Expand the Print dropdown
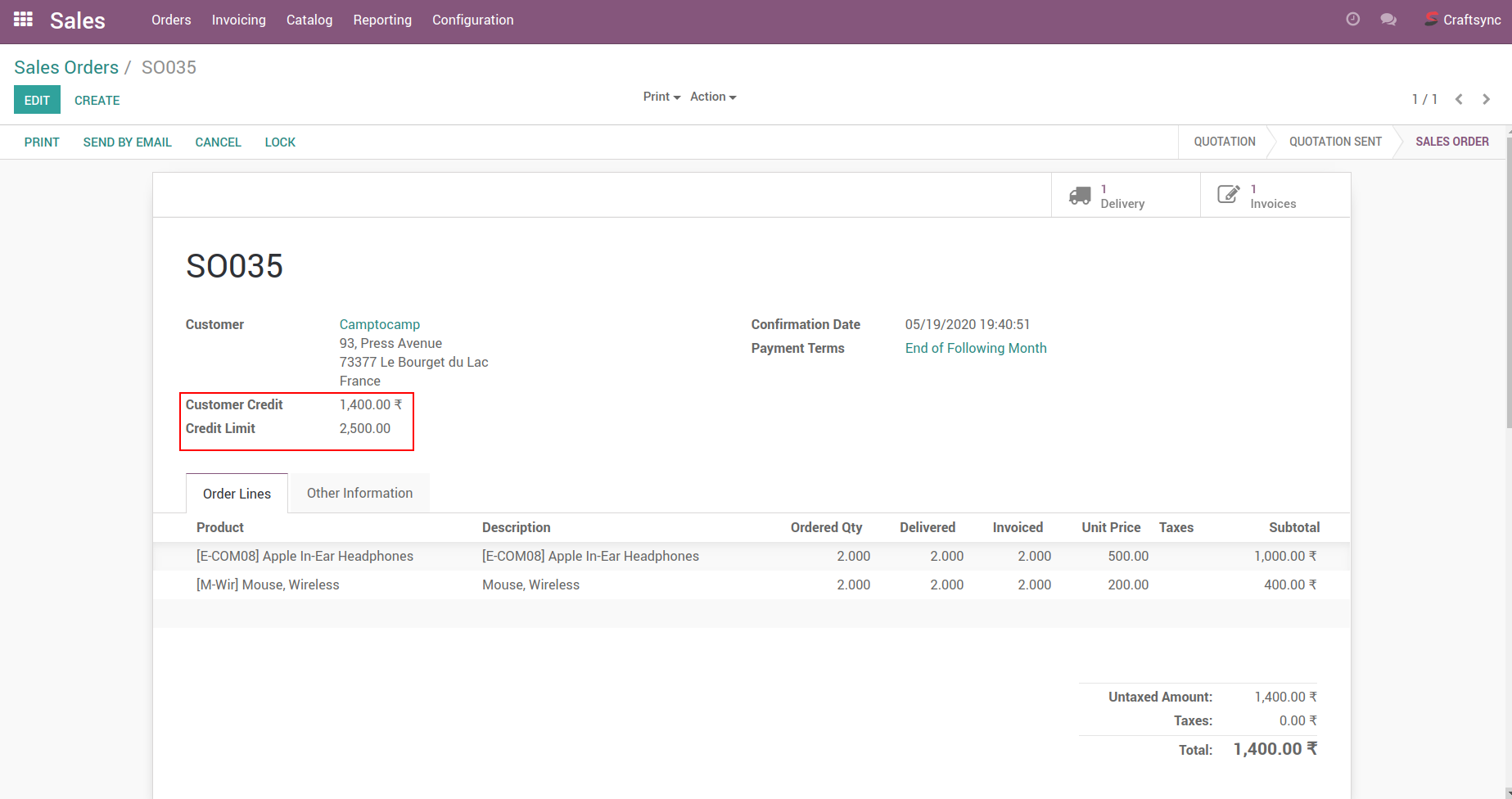 pos(661,97)
